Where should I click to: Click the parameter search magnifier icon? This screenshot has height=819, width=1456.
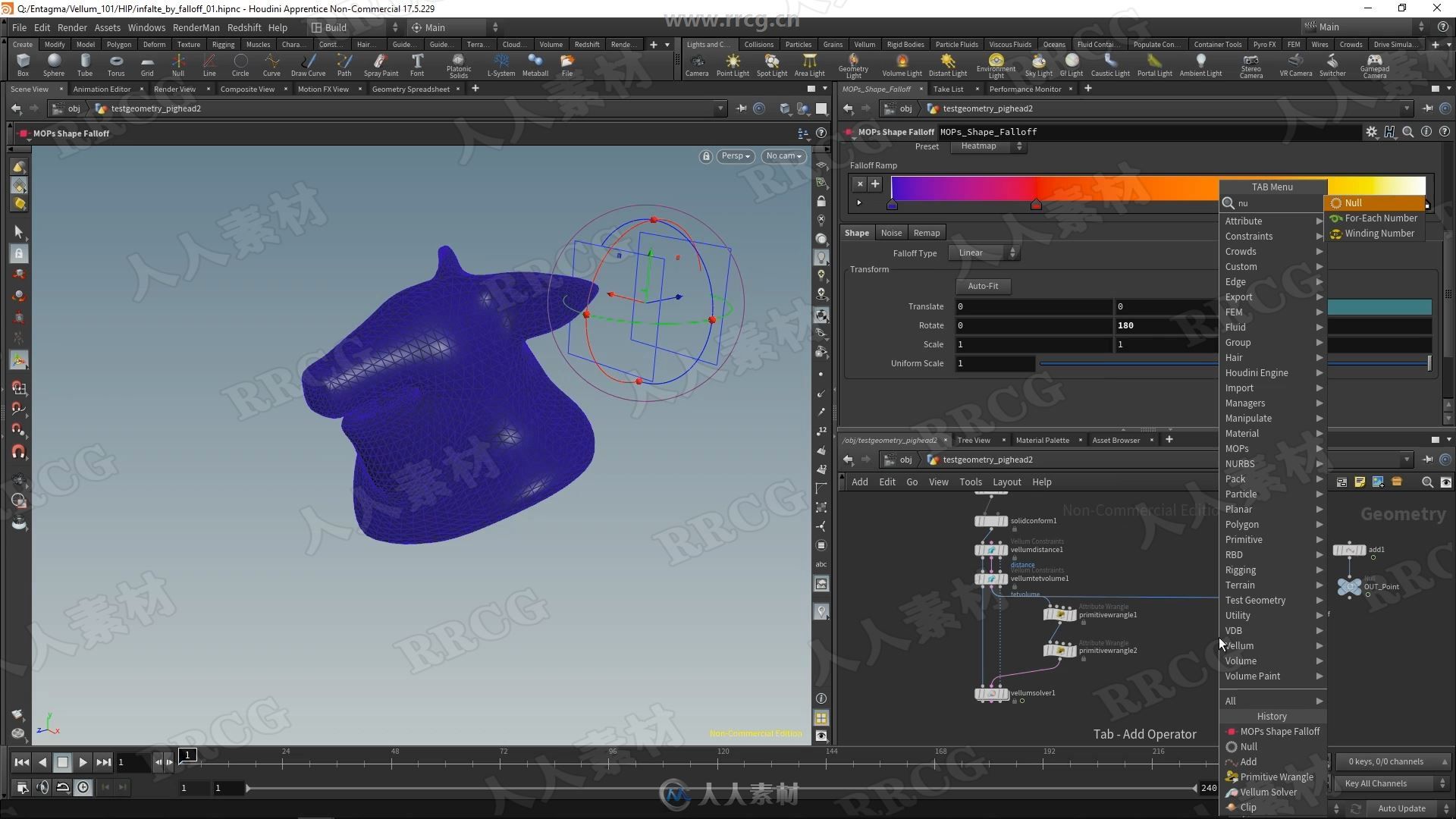pos(1408,132)
